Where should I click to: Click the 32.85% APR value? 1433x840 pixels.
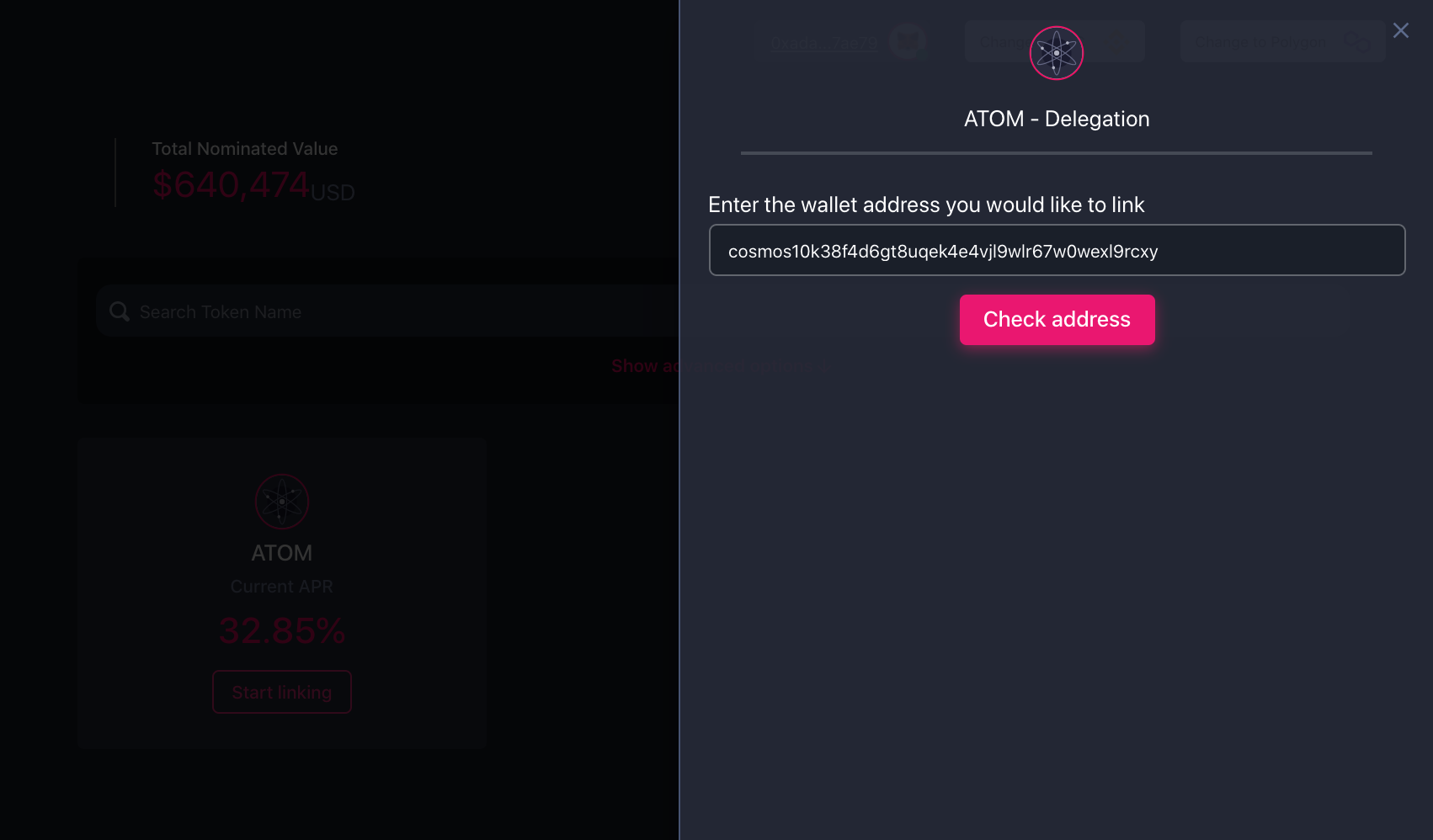coord(282,630)
